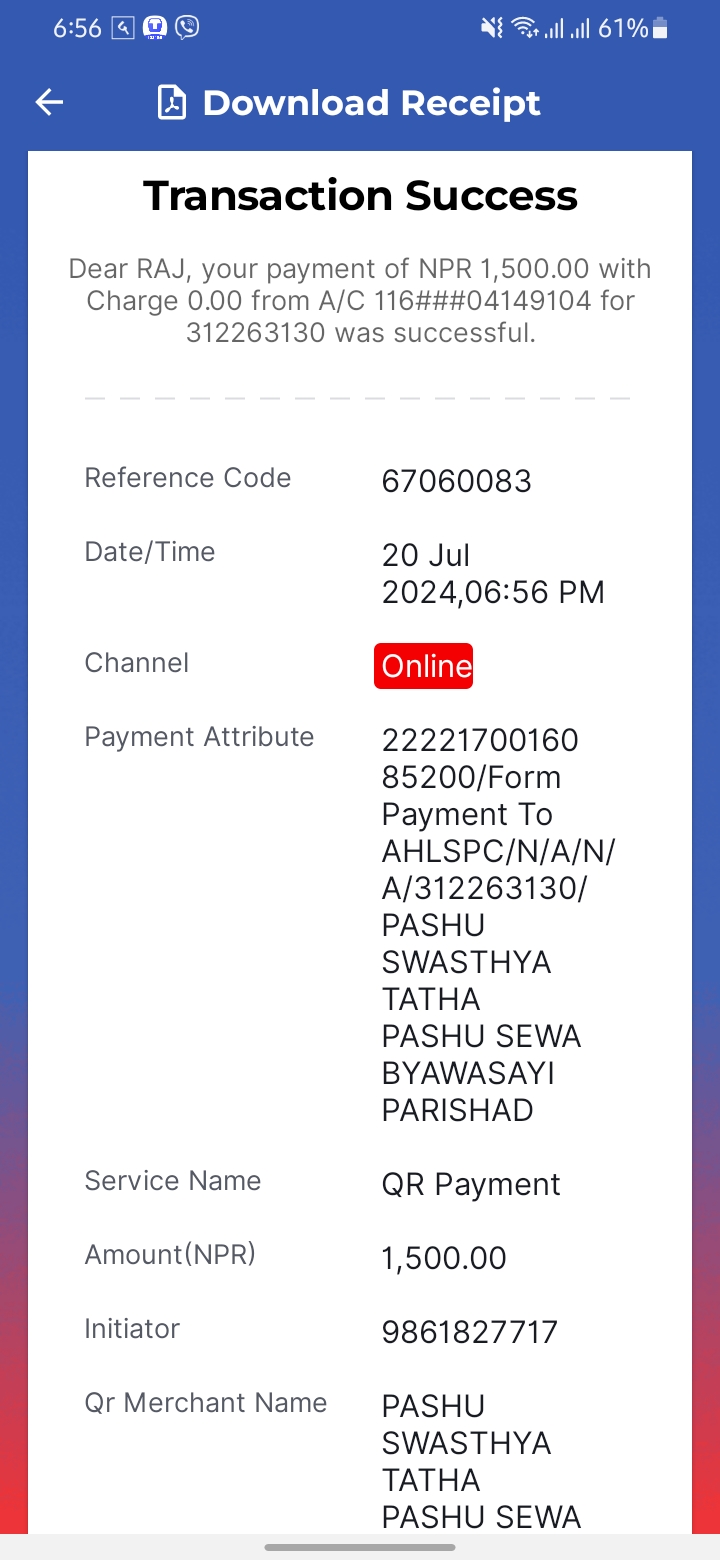Image resolution: width=720 pixels, height=1560 pixels.
Task: Tap the Payment Attribute details text
Action: click(499, 925)
